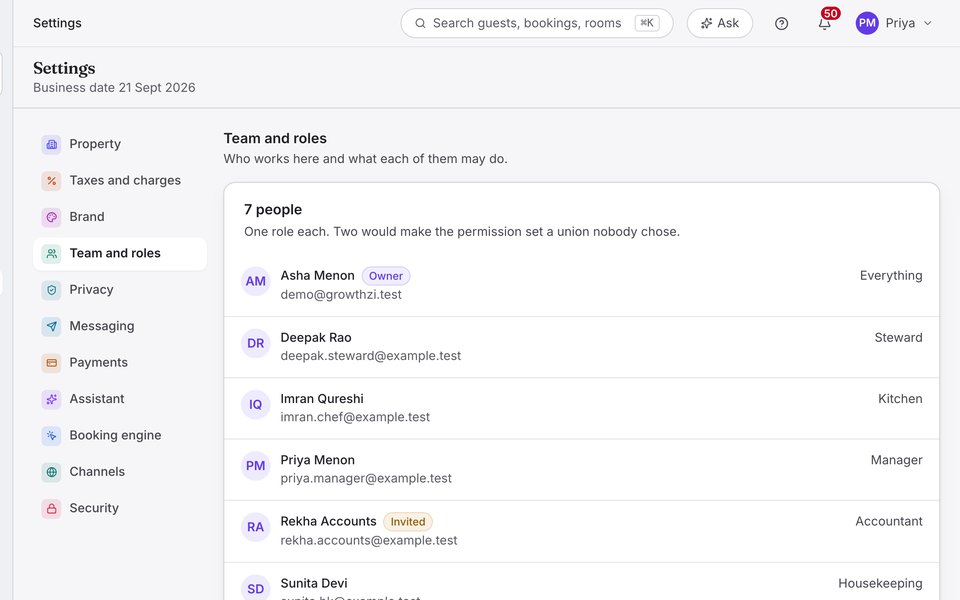Click the Owner badge next to Asha Menon
The width and height of the screenshot is (960, 600).
(x=386, y=276)
